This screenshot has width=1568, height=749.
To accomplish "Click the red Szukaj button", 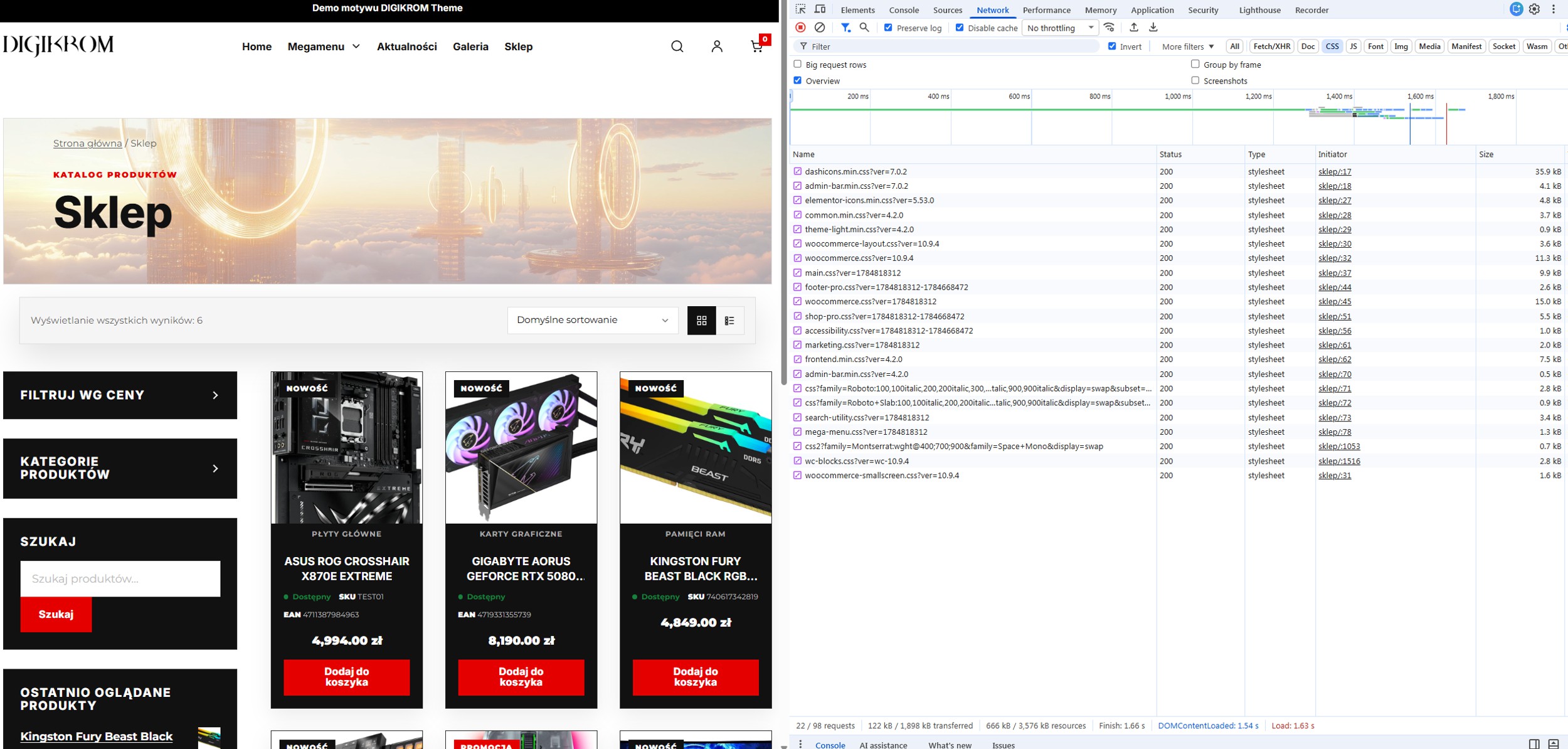I will point(56,614).
